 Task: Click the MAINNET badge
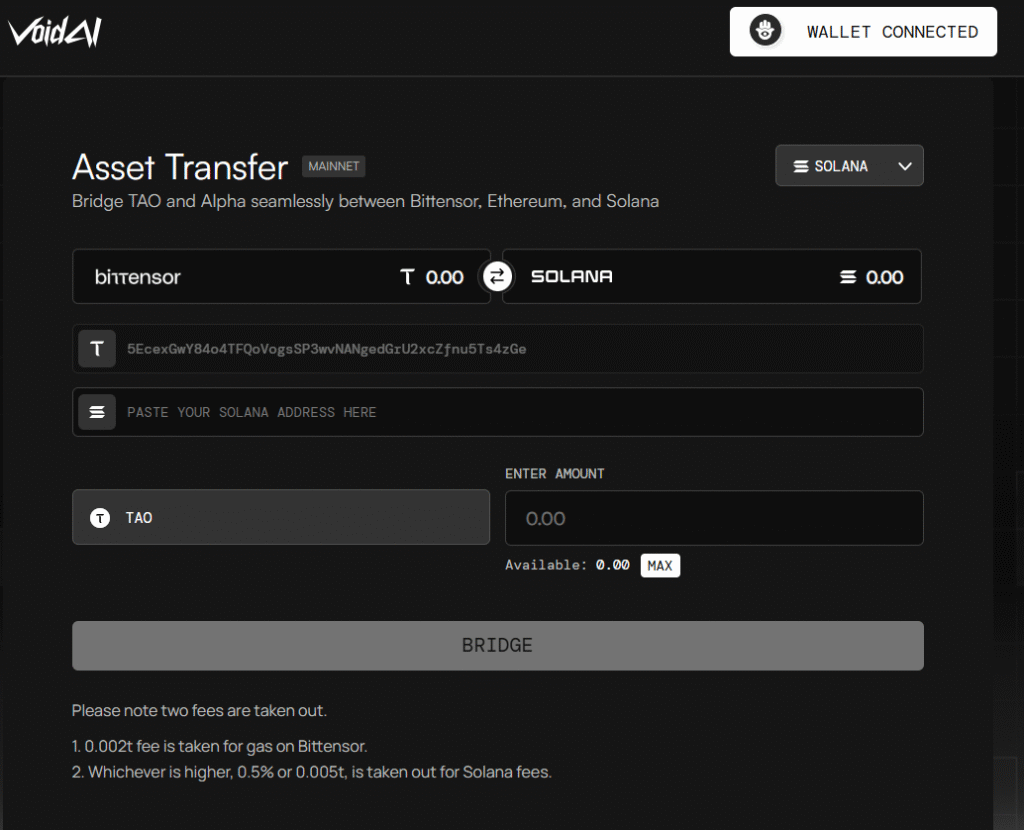tap(333, 166)
